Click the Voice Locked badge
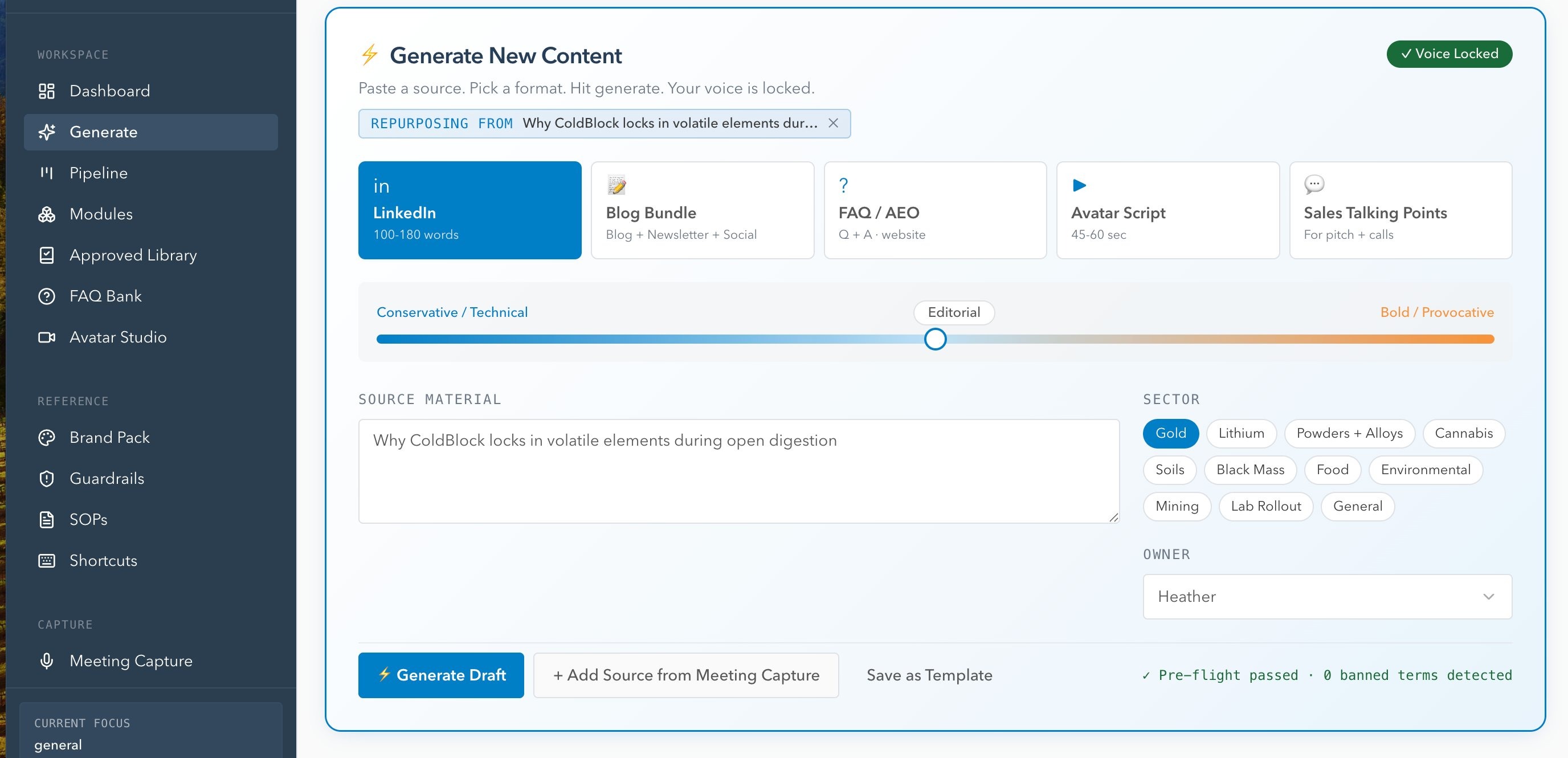 click(1449, 54)
